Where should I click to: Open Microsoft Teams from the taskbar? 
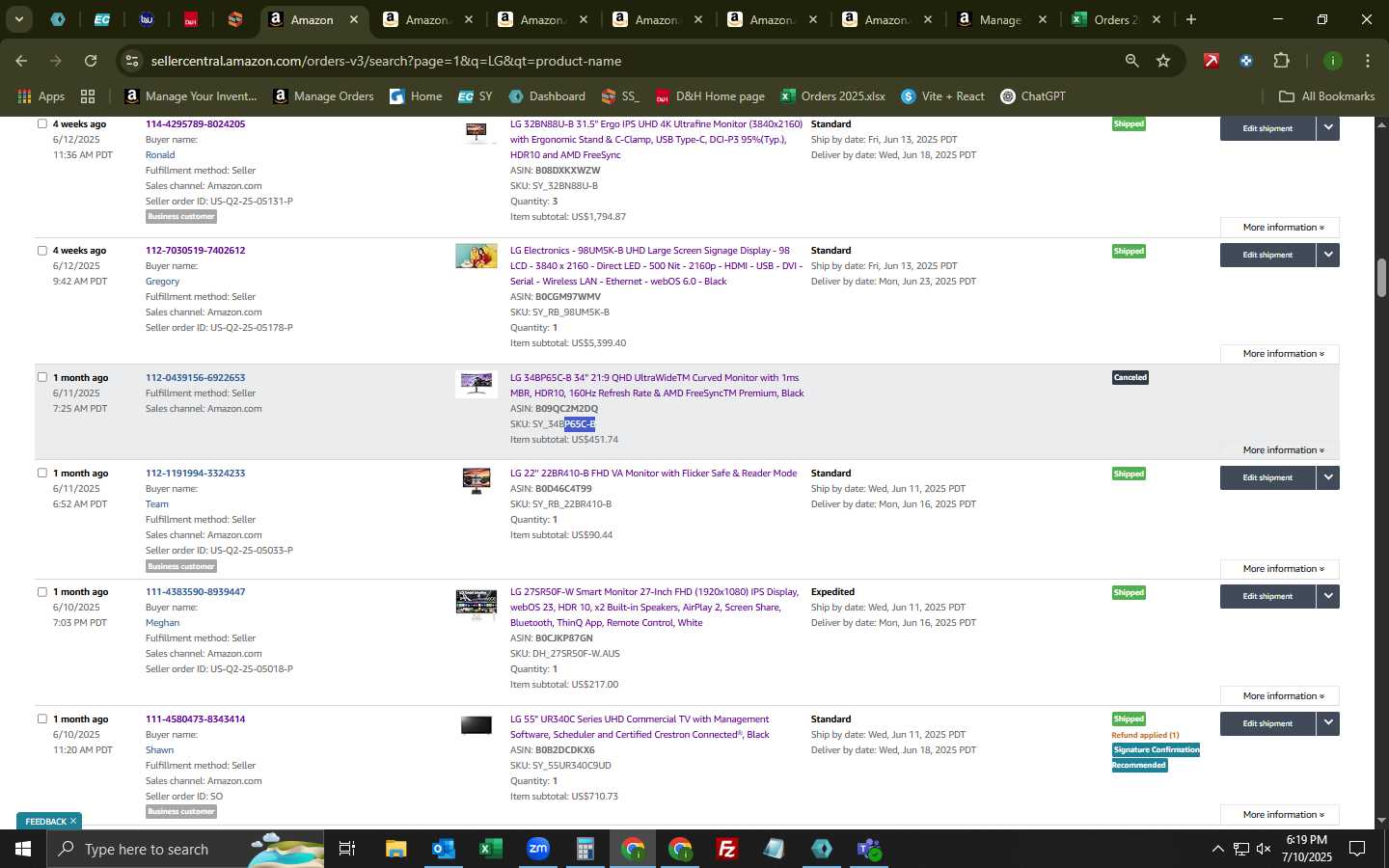[x=869, y=849]
